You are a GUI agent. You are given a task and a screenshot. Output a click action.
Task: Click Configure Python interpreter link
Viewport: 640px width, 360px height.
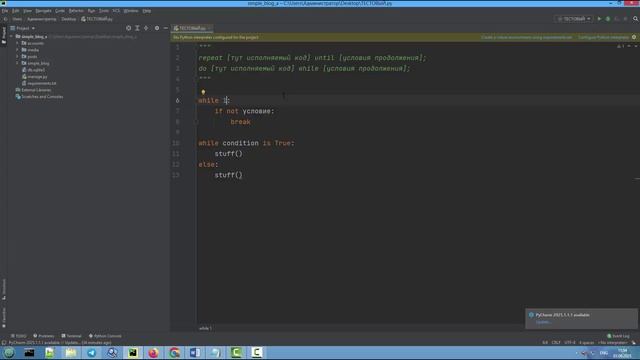603,37
